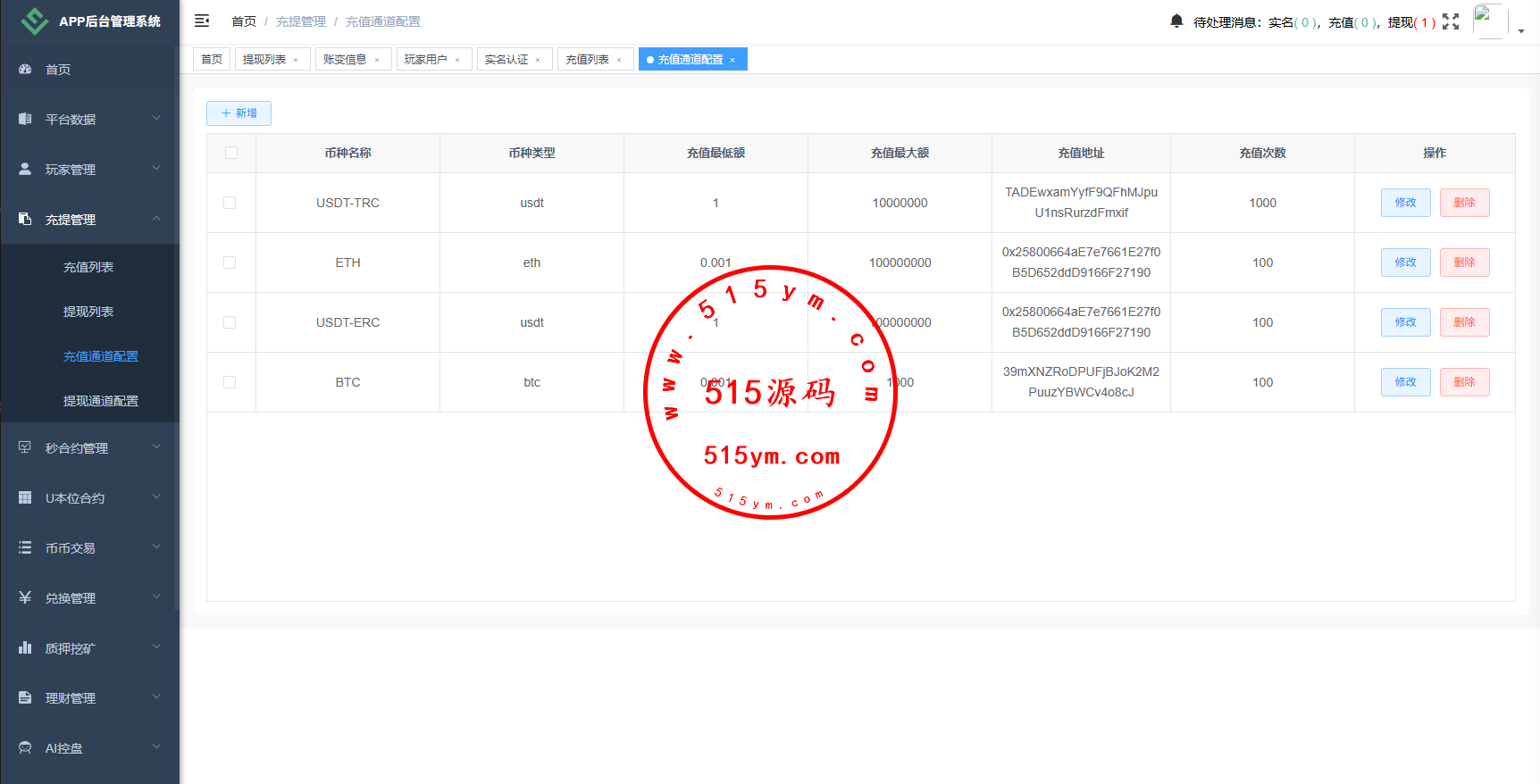Screen dimensions: 1540x784
Task: Open the user avatar dropdown arrow
Action: pyautogui.click(x=1521, y=30)
